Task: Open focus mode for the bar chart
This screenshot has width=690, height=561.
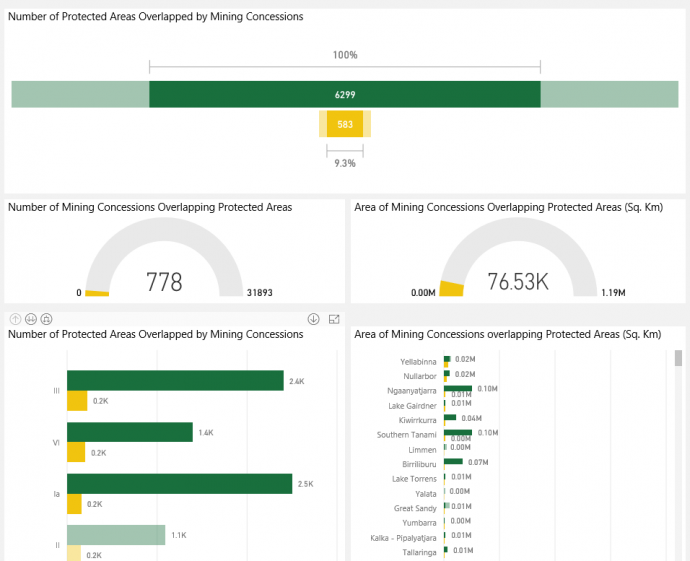Action: 334,319
